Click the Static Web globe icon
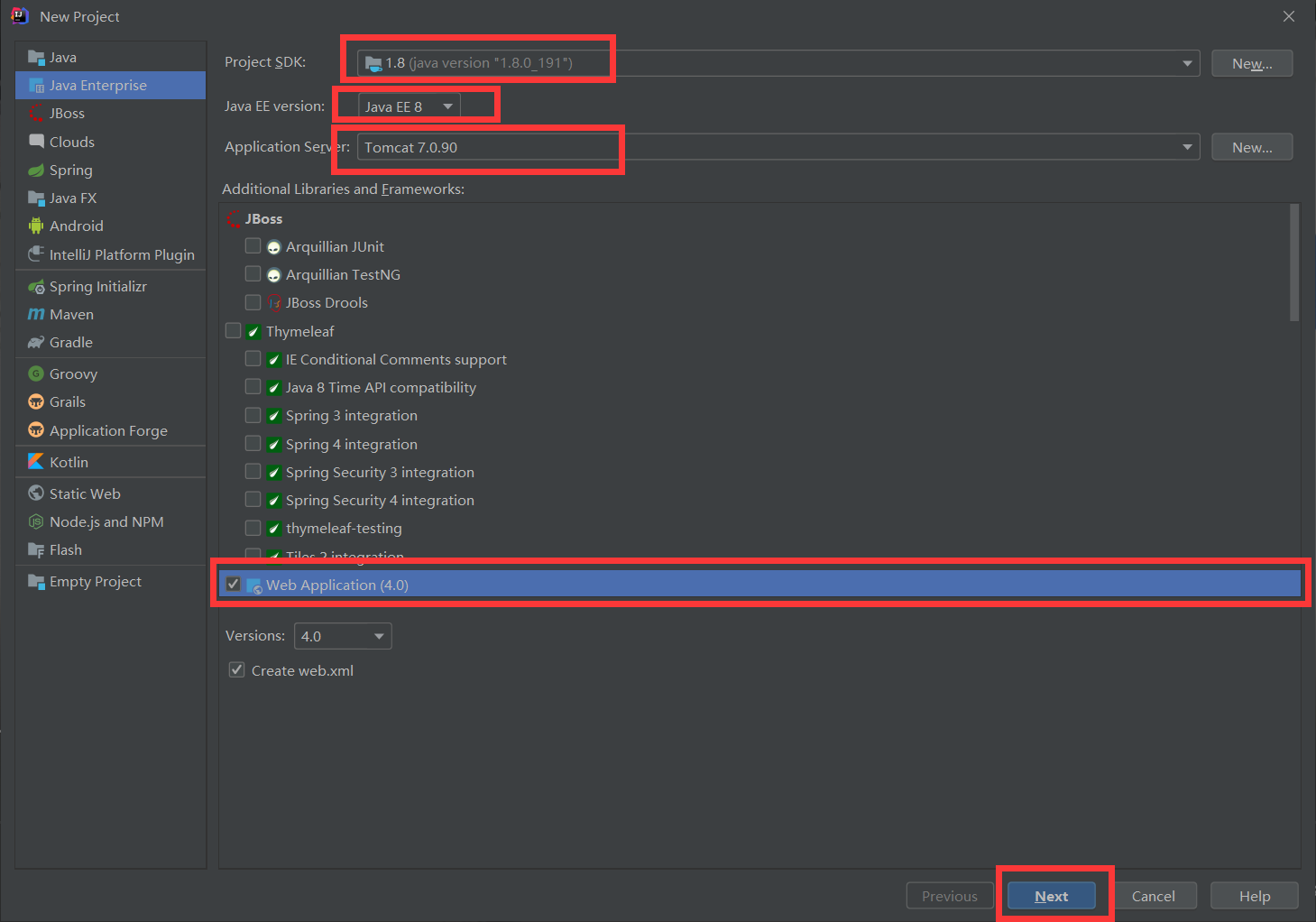Image resolution: width=1316 pixels, height=922 pixels. 36,493
